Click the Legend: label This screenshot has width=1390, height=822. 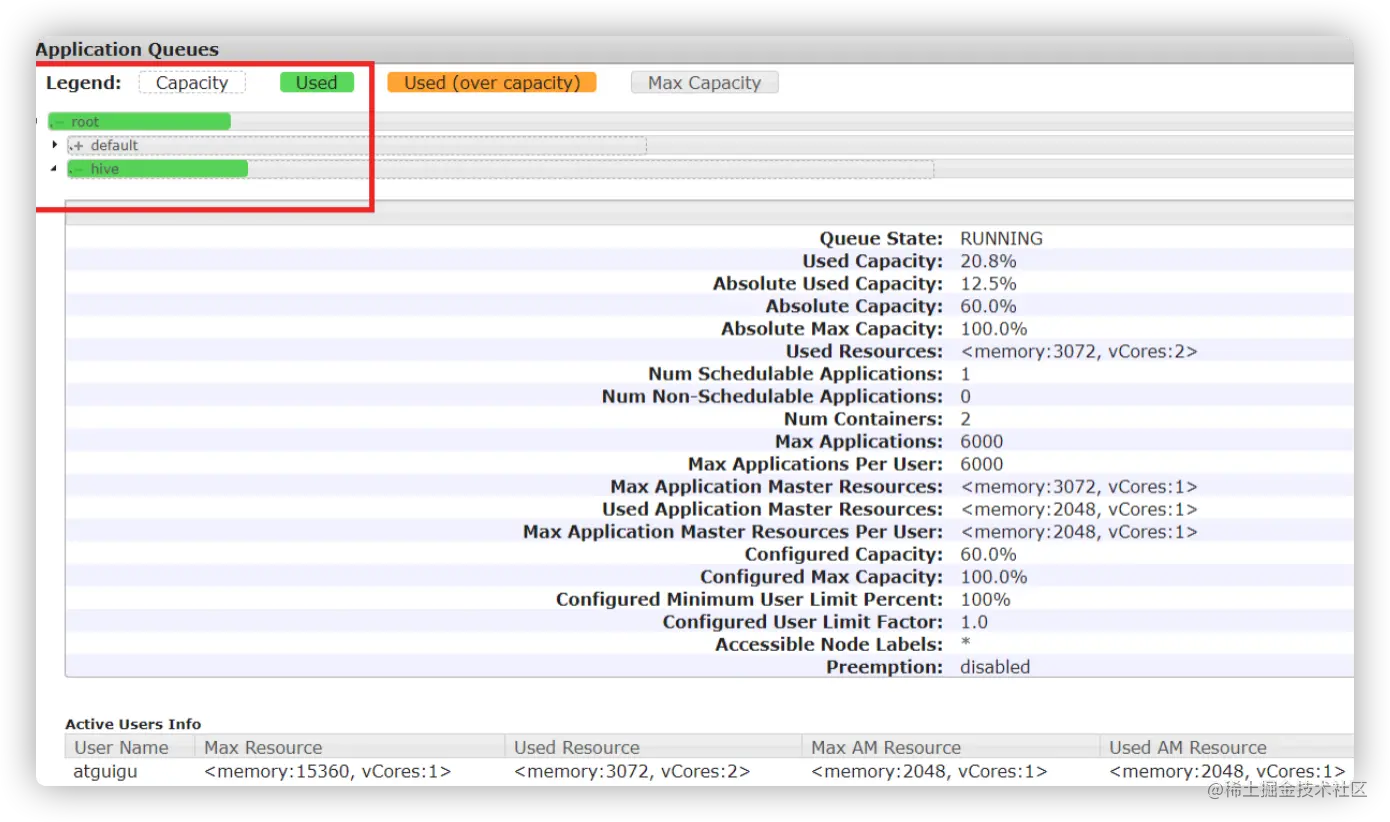click(84, 83)
